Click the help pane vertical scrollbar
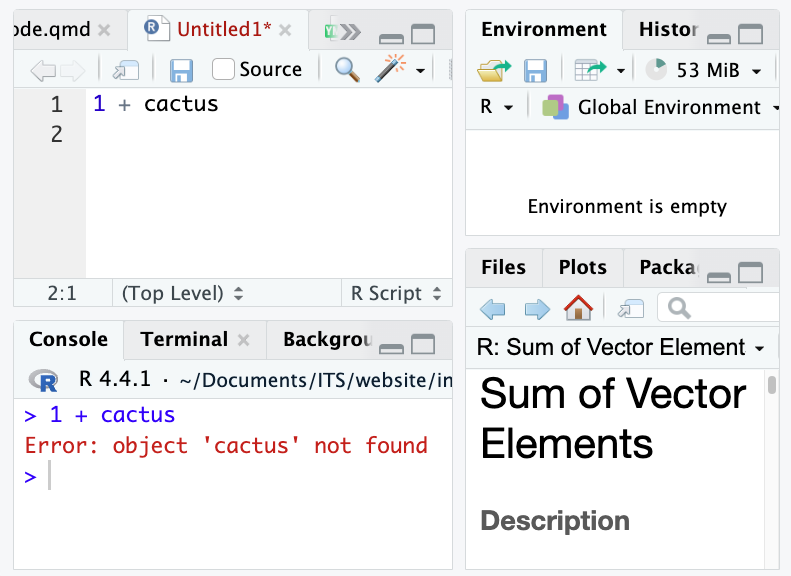Screen dimensions: 791x576 point(771,385)
